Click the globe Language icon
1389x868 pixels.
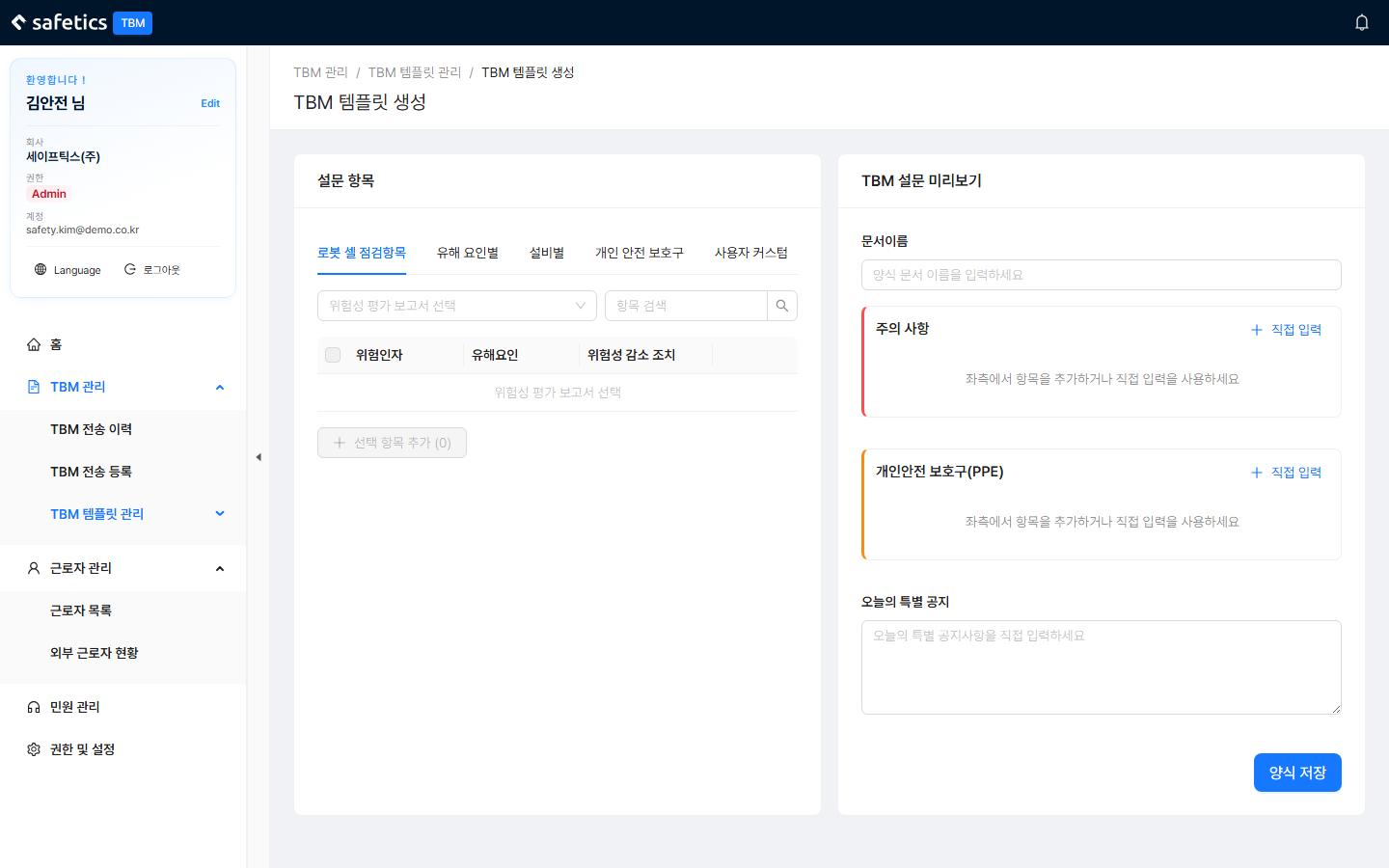tap(41, 269)
